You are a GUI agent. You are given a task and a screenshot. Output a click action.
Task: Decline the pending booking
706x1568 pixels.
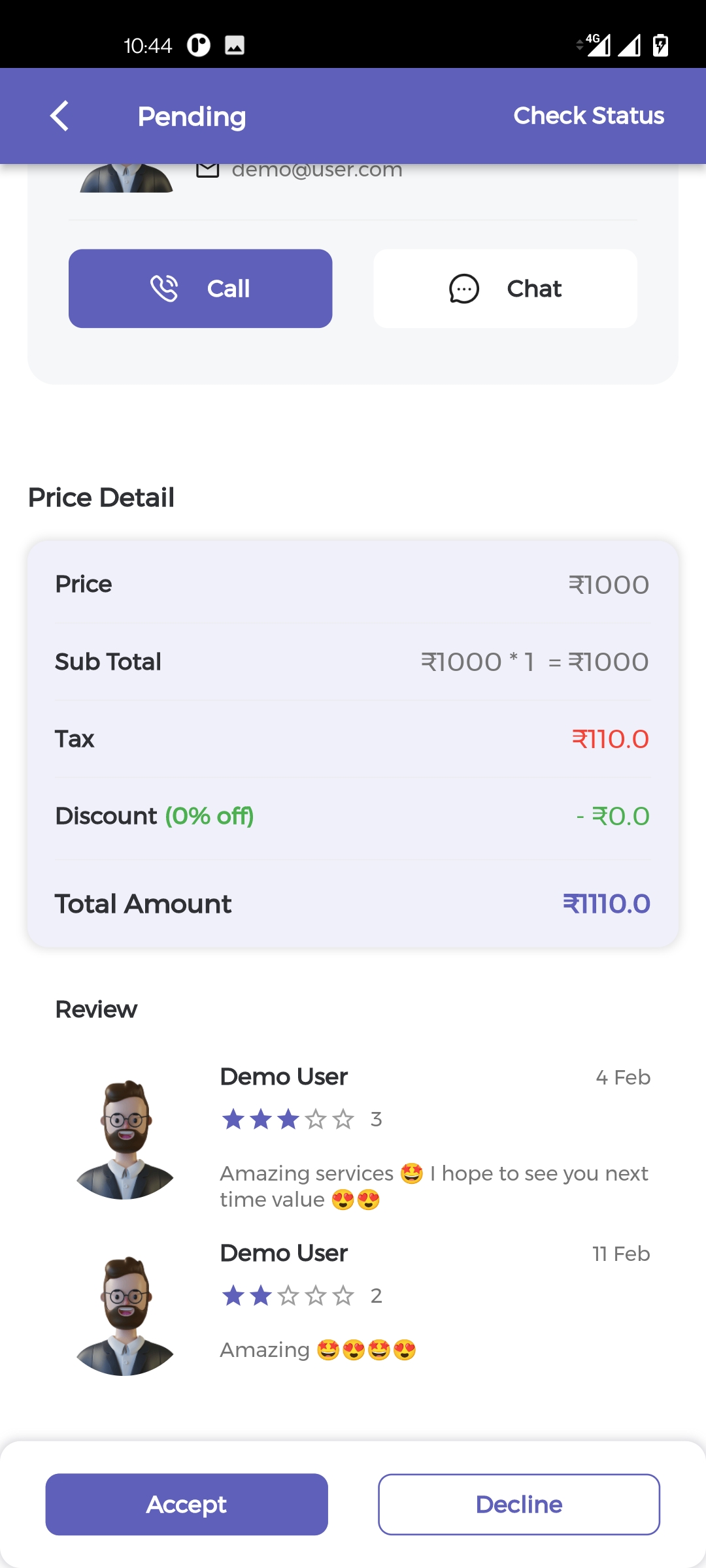519,1504
